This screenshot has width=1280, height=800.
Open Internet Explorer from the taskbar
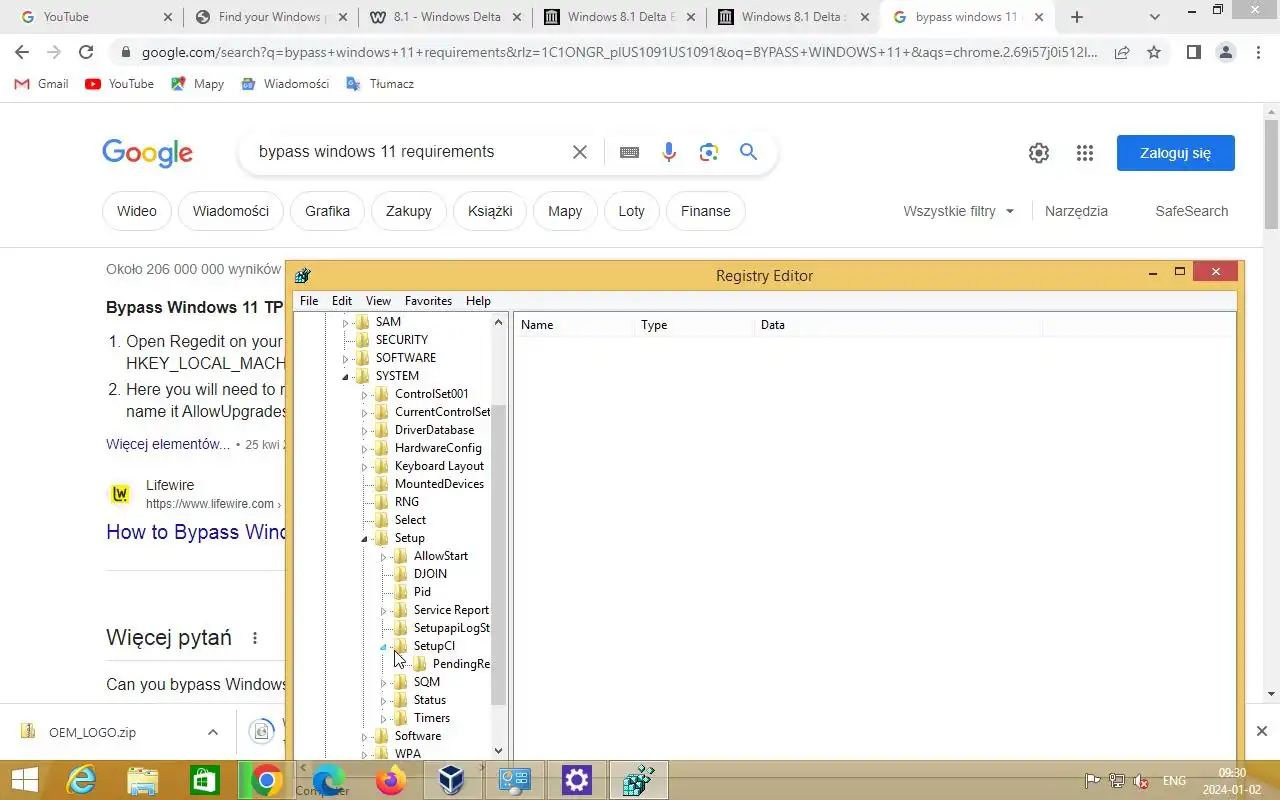point(80,780)
